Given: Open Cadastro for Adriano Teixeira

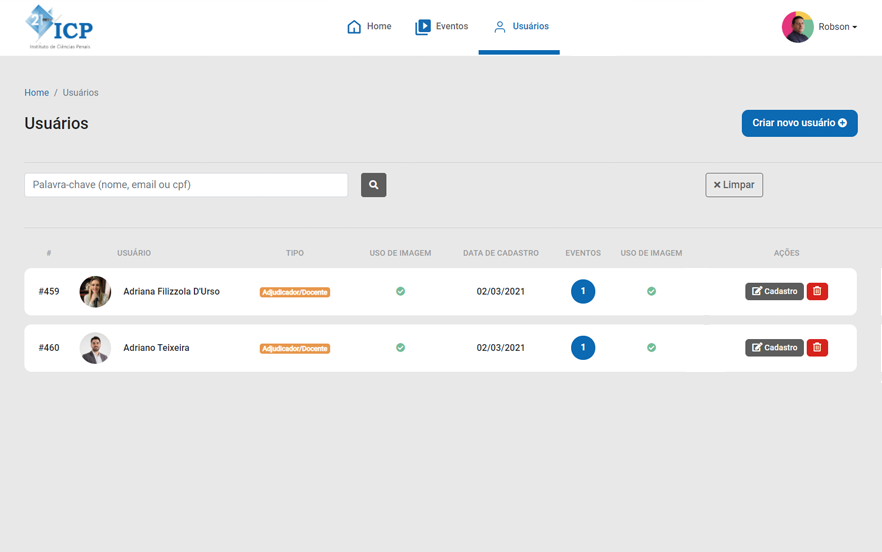Looking at the screenshot, I should [x=774, y=348].
